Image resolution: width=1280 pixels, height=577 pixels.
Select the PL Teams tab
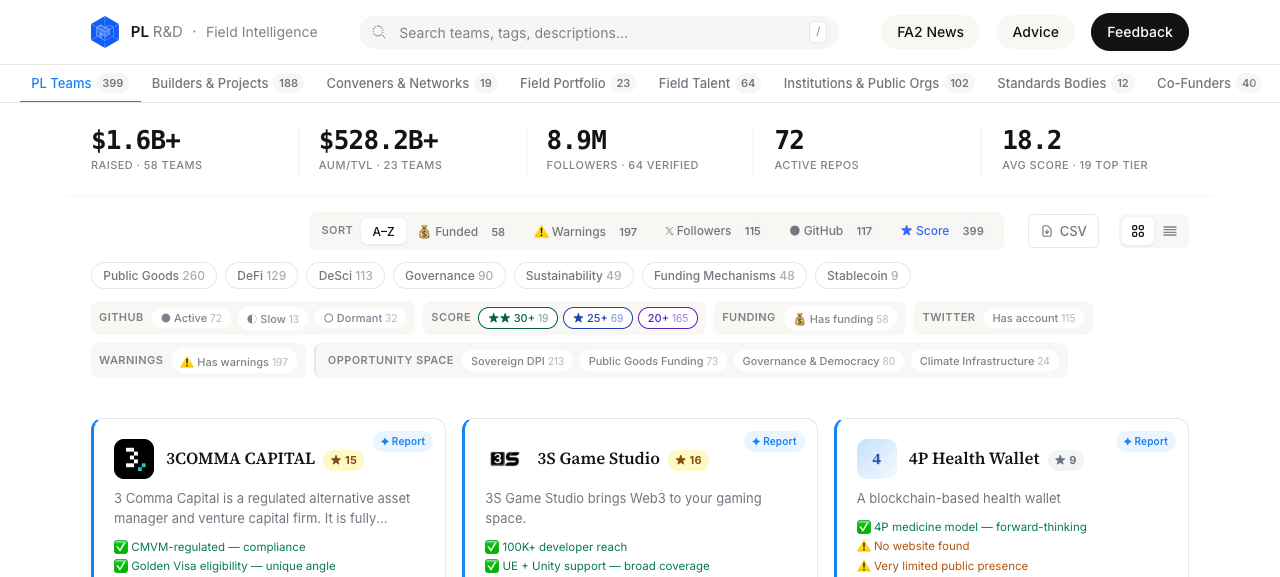[x=79, y=83]
